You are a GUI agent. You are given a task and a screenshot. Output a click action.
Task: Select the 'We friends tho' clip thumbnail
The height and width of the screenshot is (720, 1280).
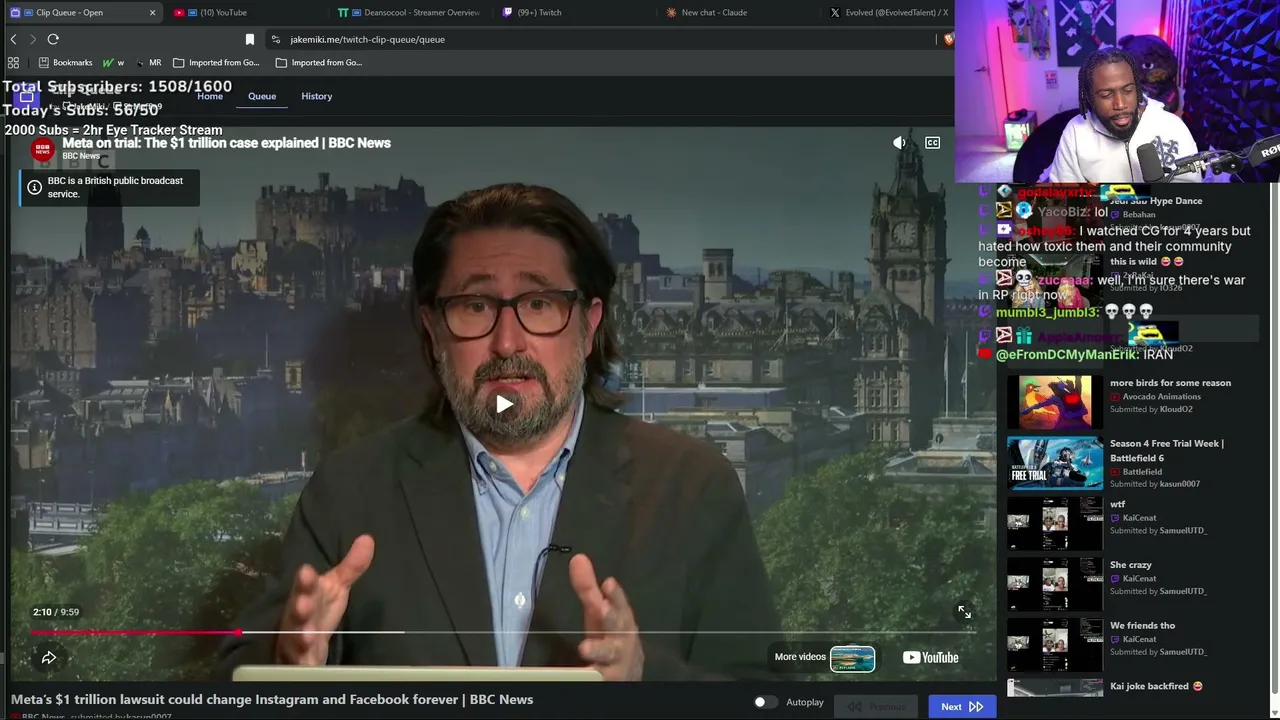tap(1055, 645)
